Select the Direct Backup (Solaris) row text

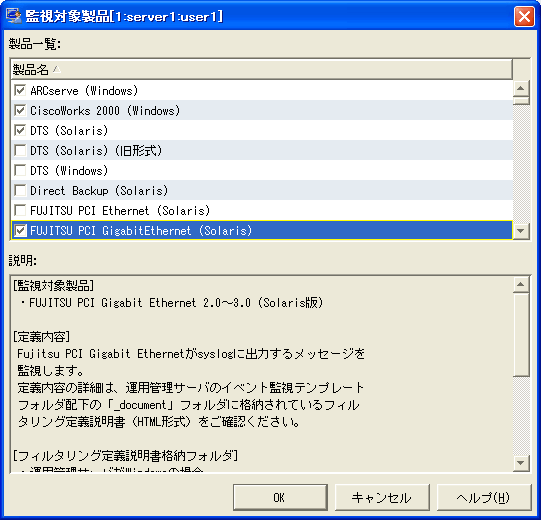(99, 190)
